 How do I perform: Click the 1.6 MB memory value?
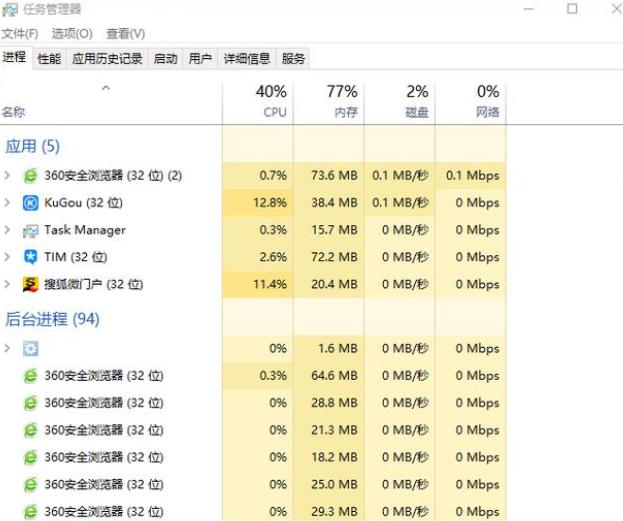pyautogui.click(x=338, y=349)
